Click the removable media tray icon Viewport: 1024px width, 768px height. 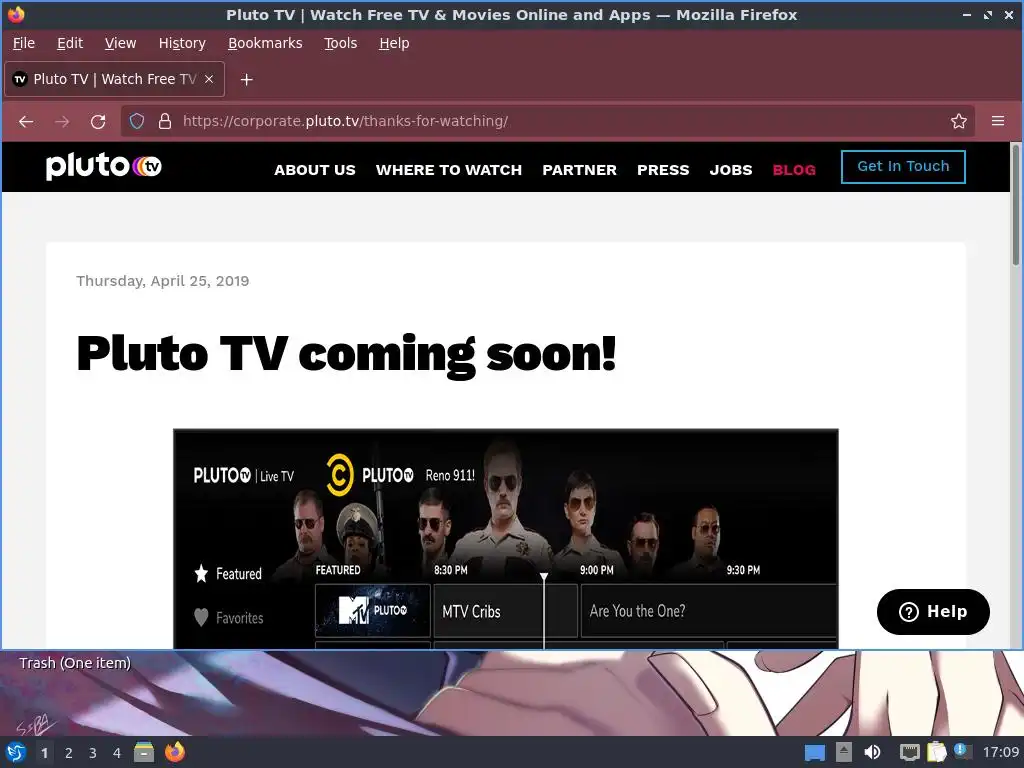844,752
